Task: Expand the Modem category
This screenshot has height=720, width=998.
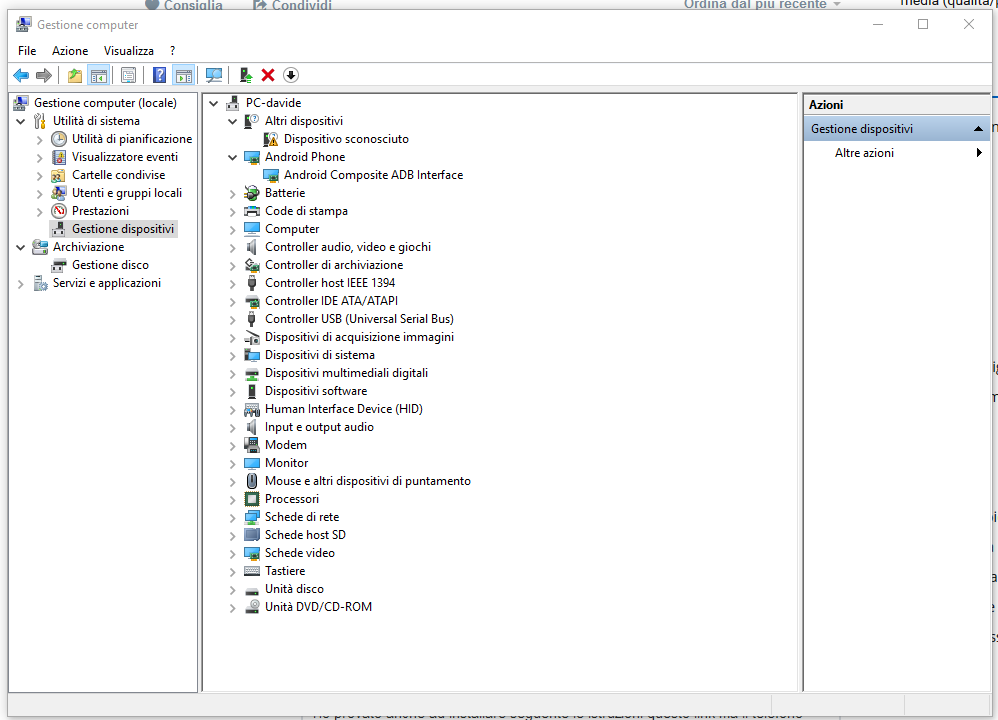Action: (233, 446)
